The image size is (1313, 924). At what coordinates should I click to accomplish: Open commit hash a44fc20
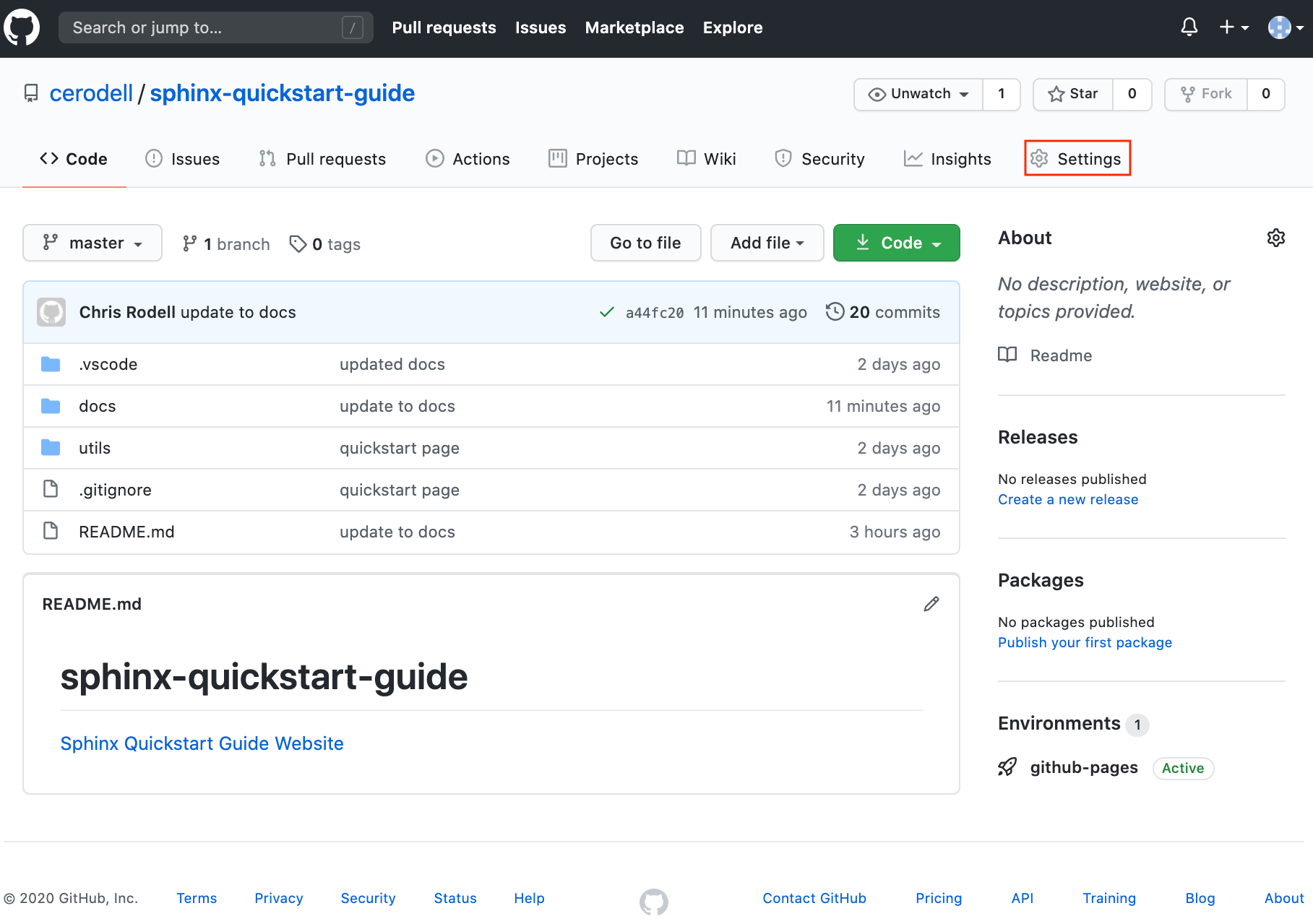[x=655, y=313]
